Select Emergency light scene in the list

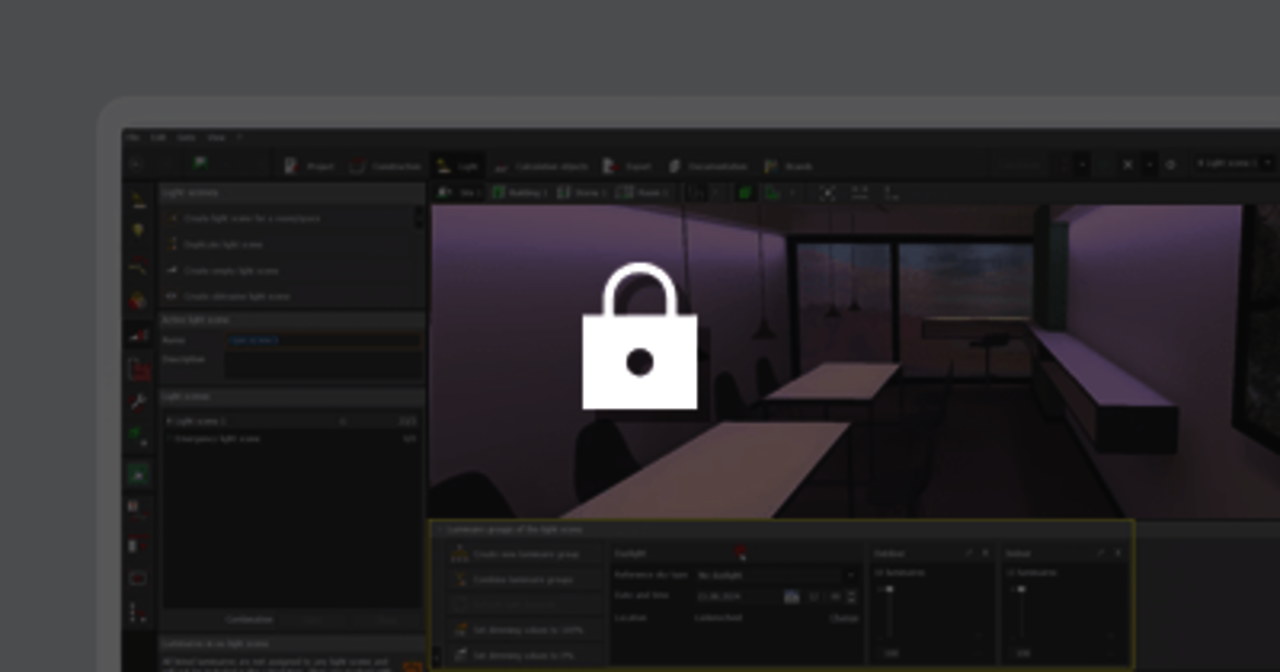click(x=218, y=439)
